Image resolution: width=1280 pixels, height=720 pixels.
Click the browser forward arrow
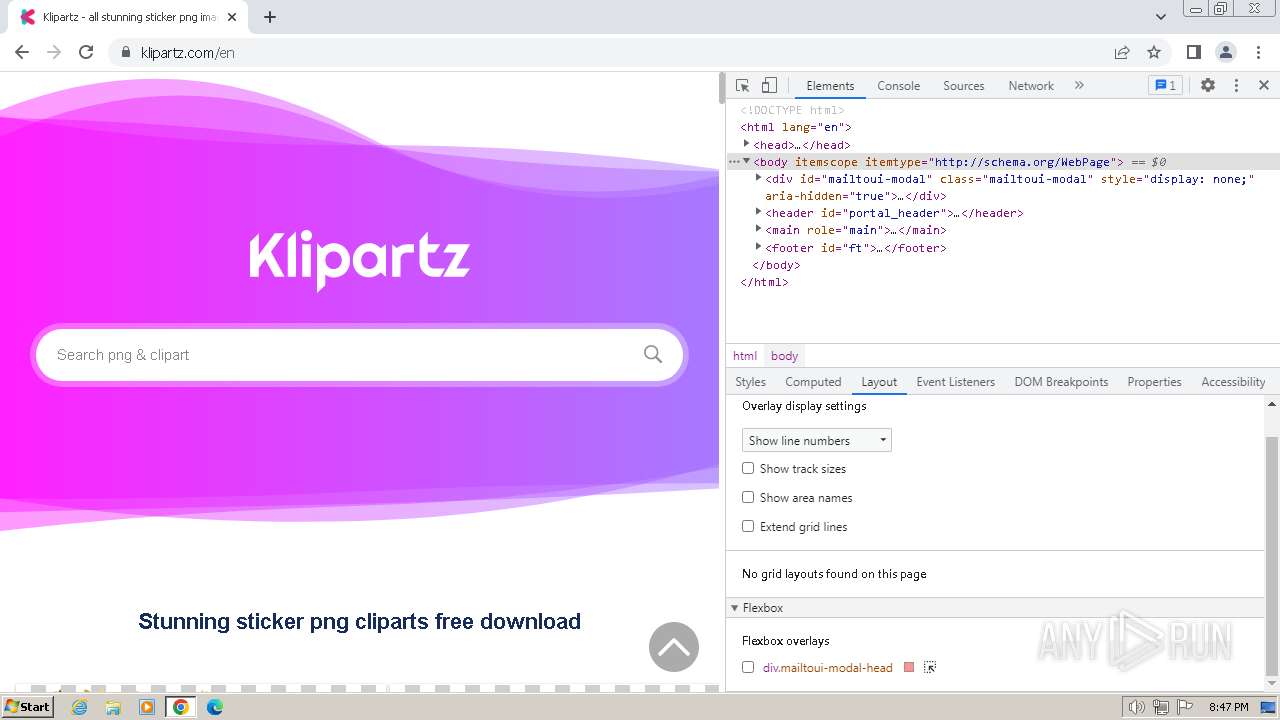pos(54,52)
